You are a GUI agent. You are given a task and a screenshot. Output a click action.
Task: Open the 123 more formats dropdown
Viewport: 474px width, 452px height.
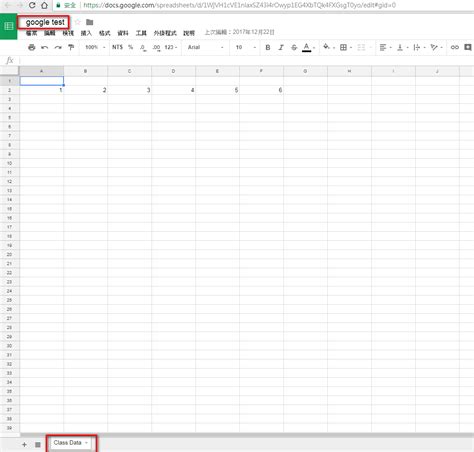171,47
